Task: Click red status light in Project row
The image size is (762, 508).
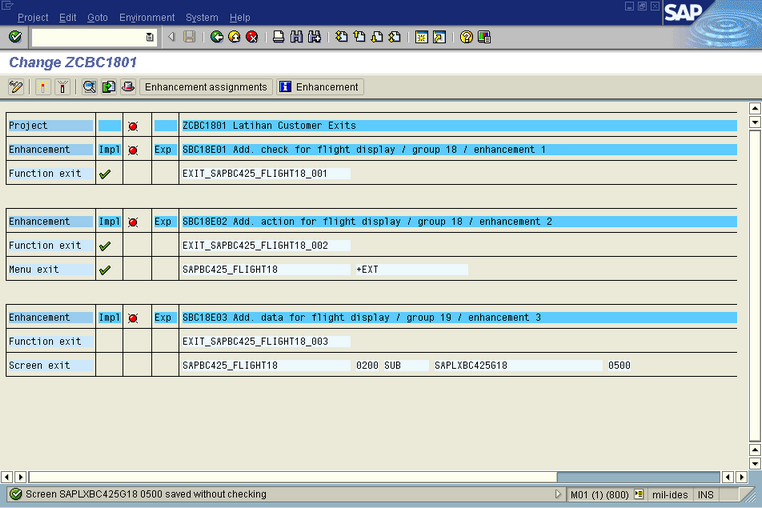Action: pos(133,126)
